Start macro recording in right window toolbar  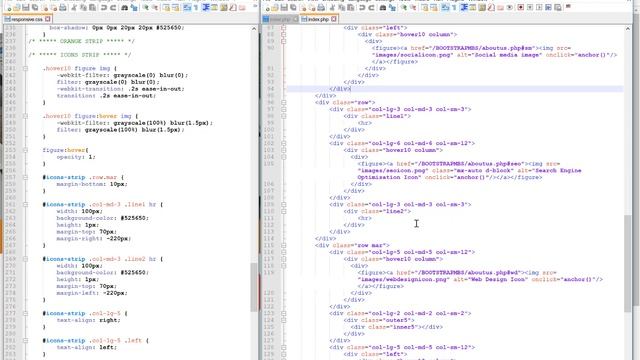(520, 7)
